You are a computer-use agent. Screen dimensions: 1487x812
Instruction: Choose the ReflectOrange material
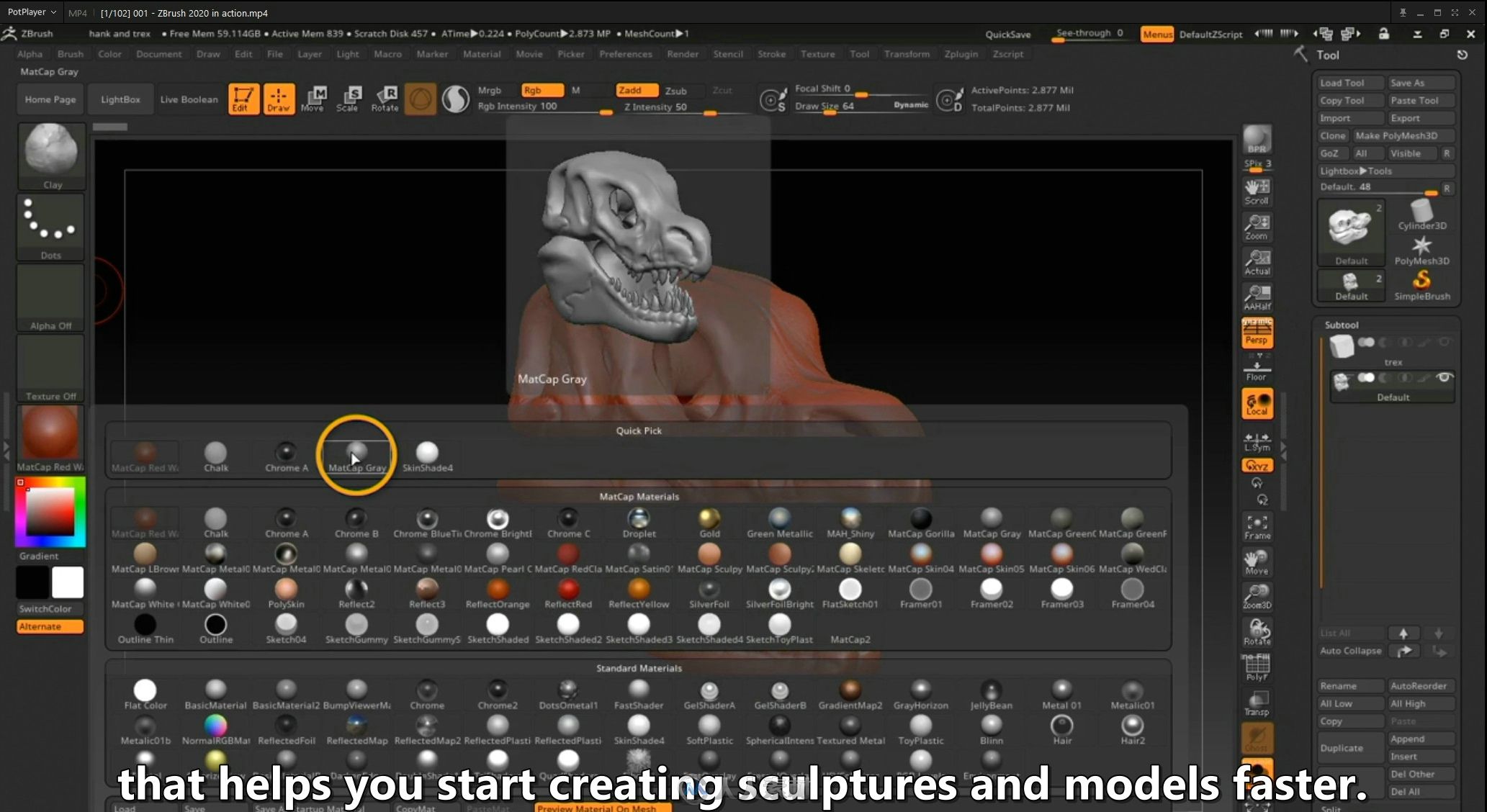pos(498,594)
